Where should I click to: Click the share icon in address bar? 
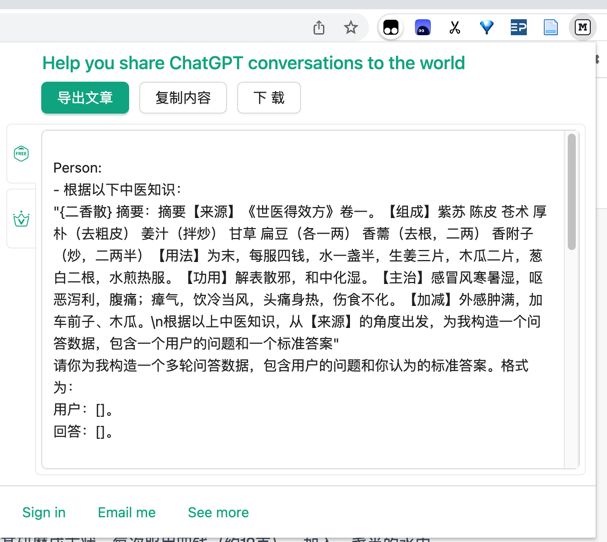[319, 28]
